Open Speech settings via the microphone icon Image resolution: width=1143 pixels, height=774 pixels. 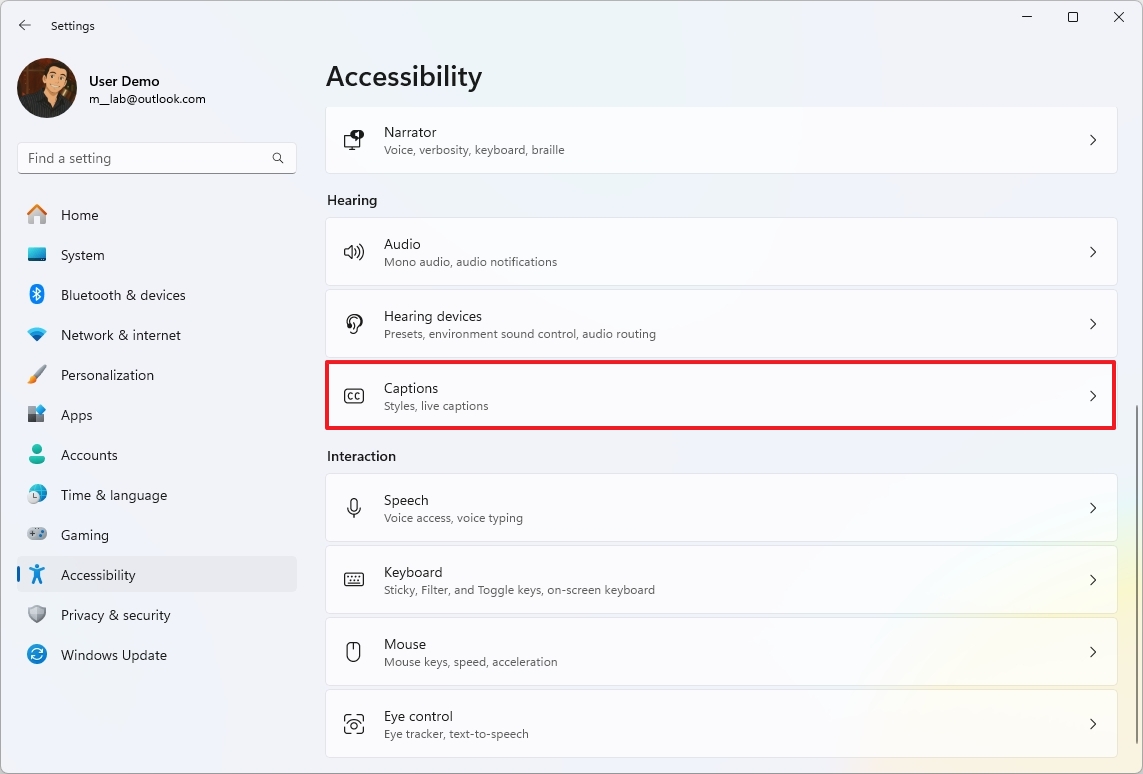point(354,507)
